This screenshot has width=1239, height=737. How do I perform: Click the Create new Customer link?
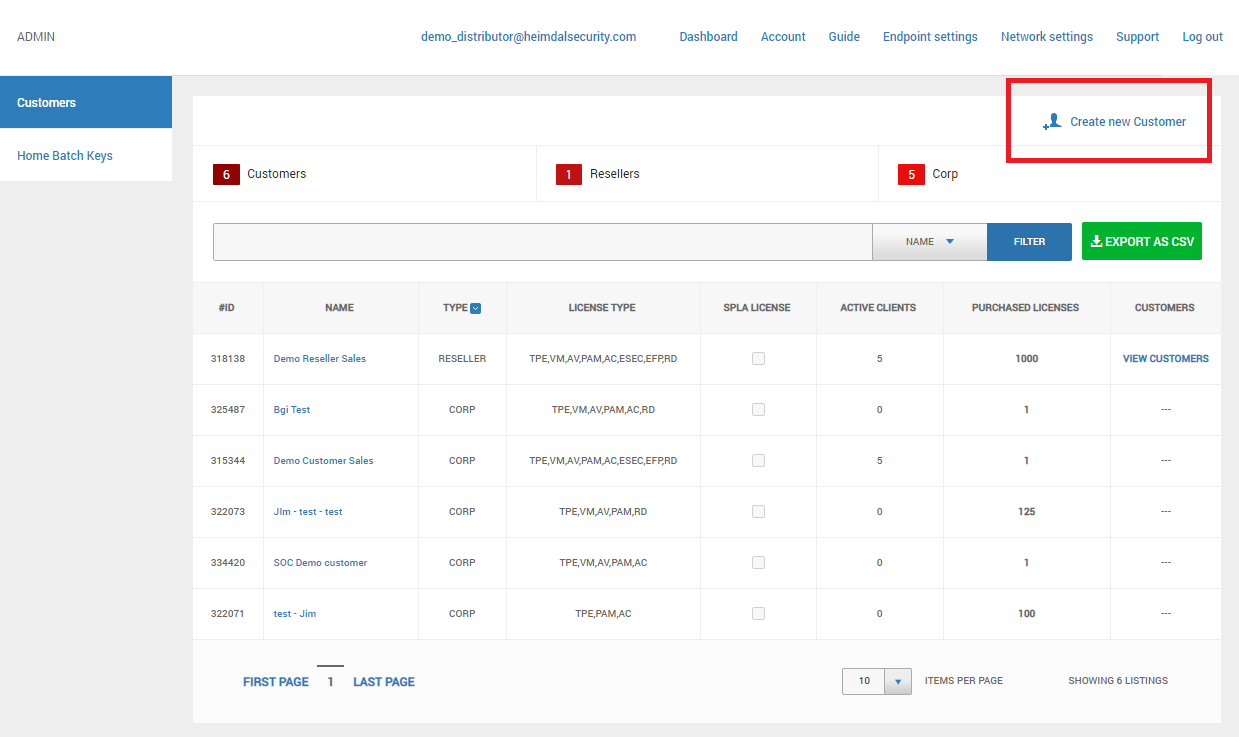1127,122
